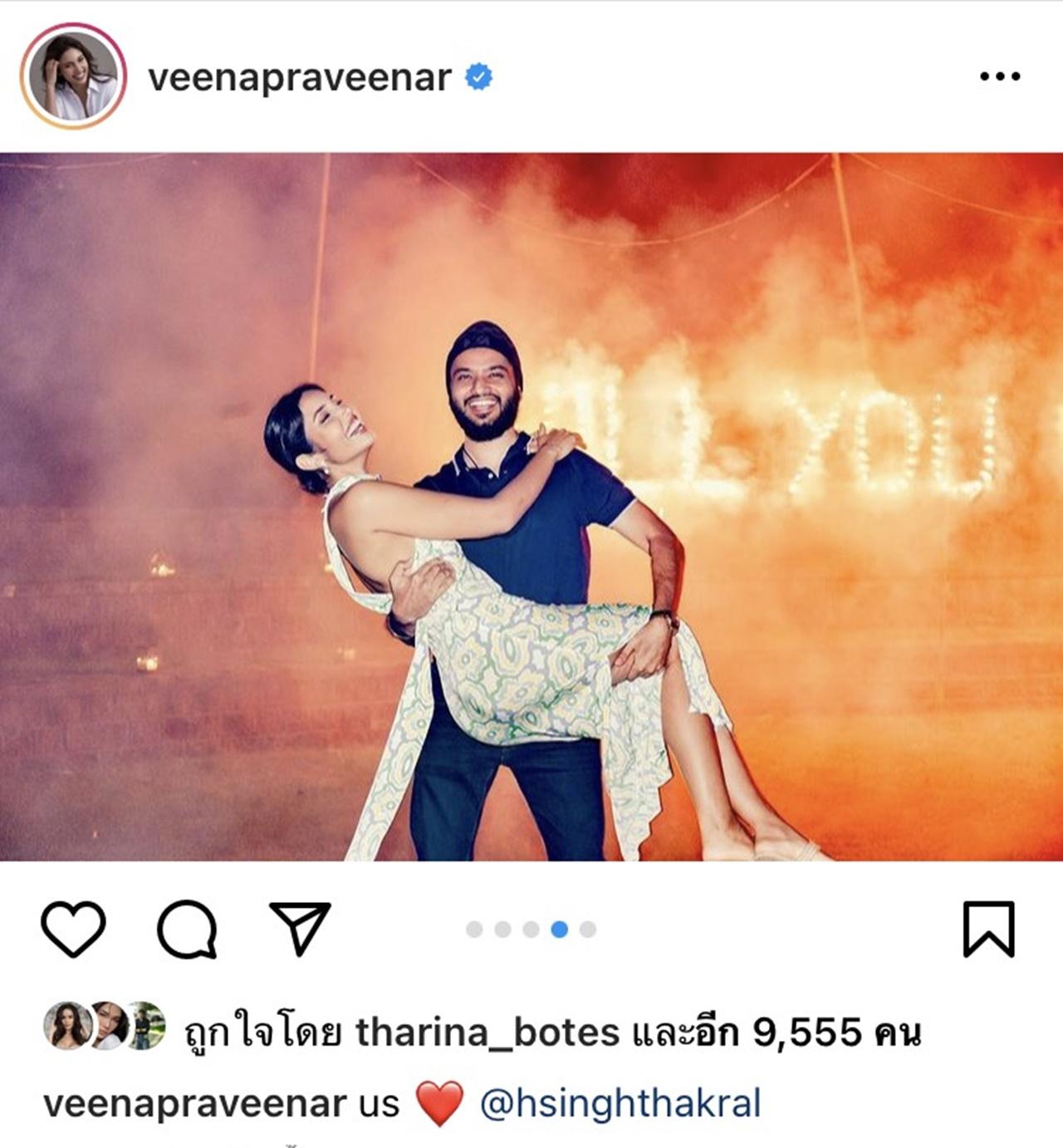Image resolution: width=1063 pixels, height=1148 pixels.
Task: Save post with the bookmark icon
Action: (x=988, y=929)
